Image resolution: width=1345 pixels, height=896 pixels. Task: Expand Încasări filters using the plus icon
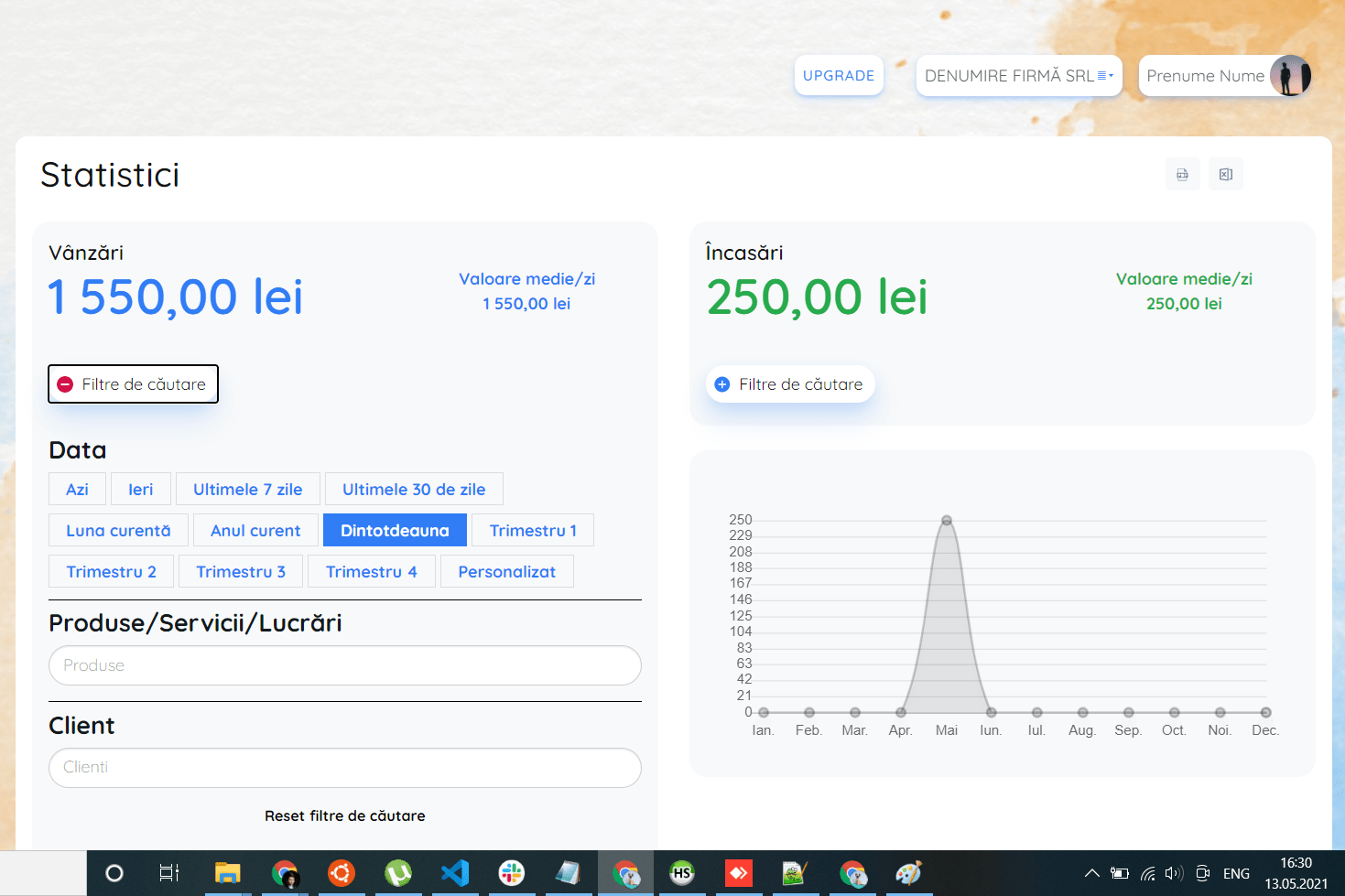coord(721,383)
